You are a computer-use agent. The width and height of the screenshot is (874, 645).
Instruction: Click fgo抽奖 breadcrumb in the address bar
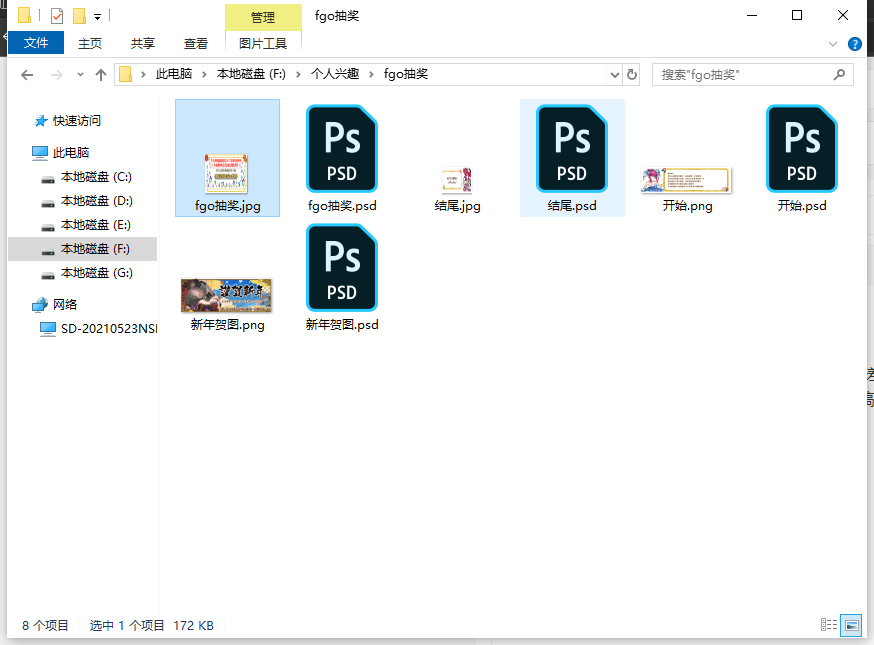(406, 74)
